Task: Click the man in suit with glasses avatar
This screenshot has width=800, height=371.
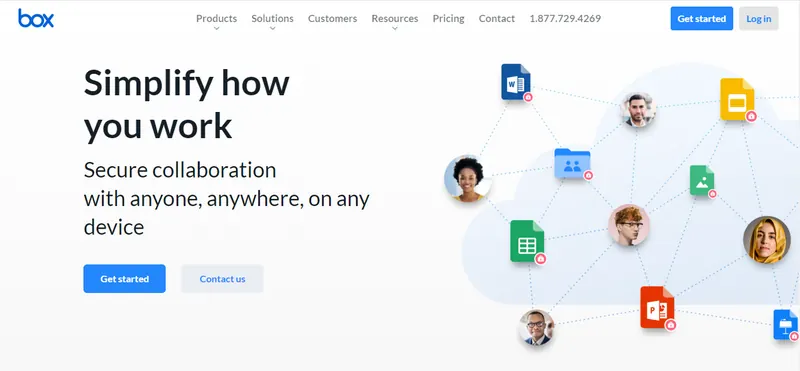Action: tap(536, 328)
